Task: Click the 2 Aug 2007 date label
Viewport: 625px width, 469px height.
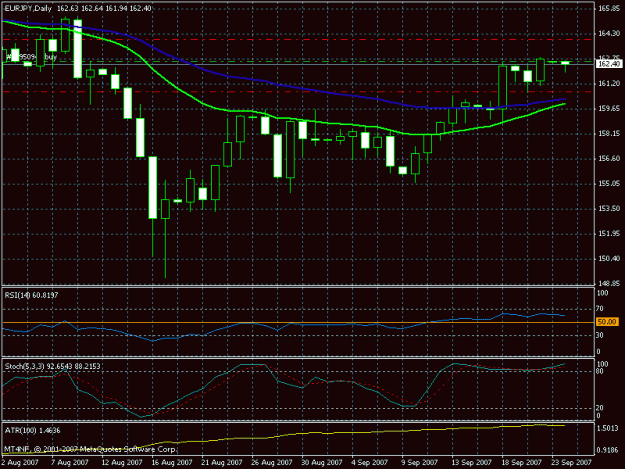Action: (x=20, y=462)
